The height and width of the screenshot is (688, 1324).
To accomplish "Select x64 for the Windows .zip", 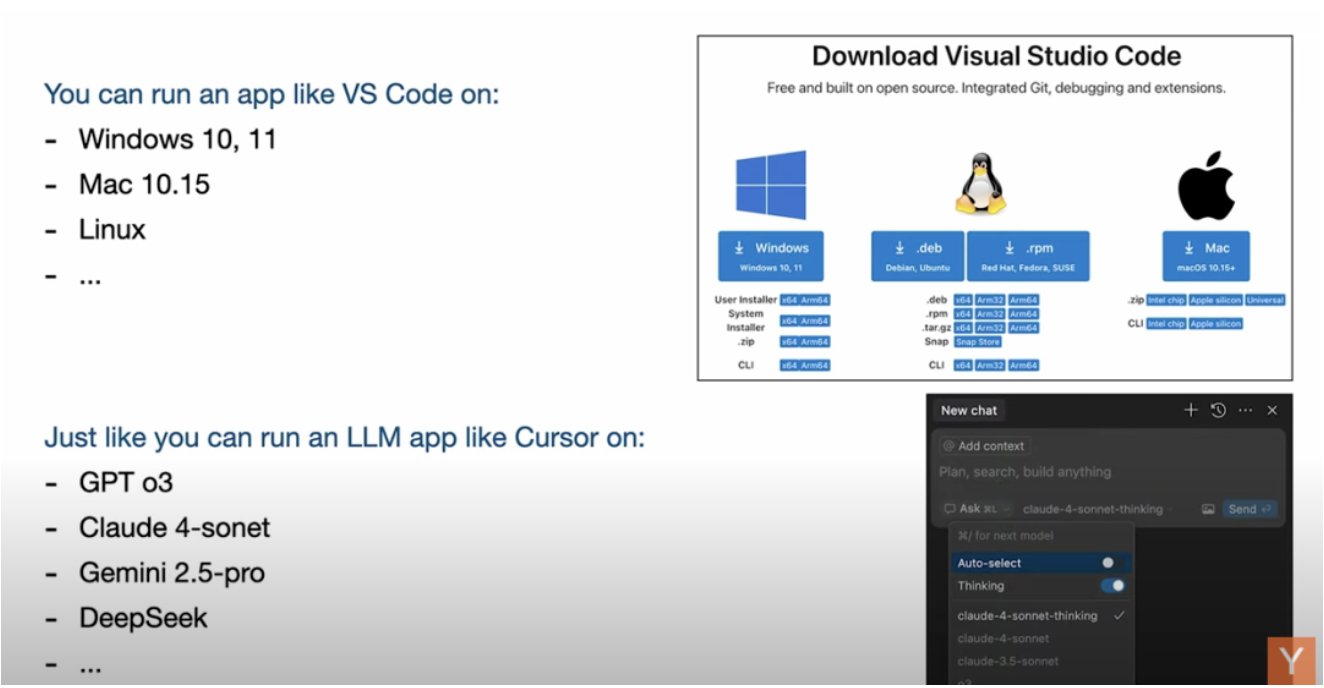I will pos(789,341).
